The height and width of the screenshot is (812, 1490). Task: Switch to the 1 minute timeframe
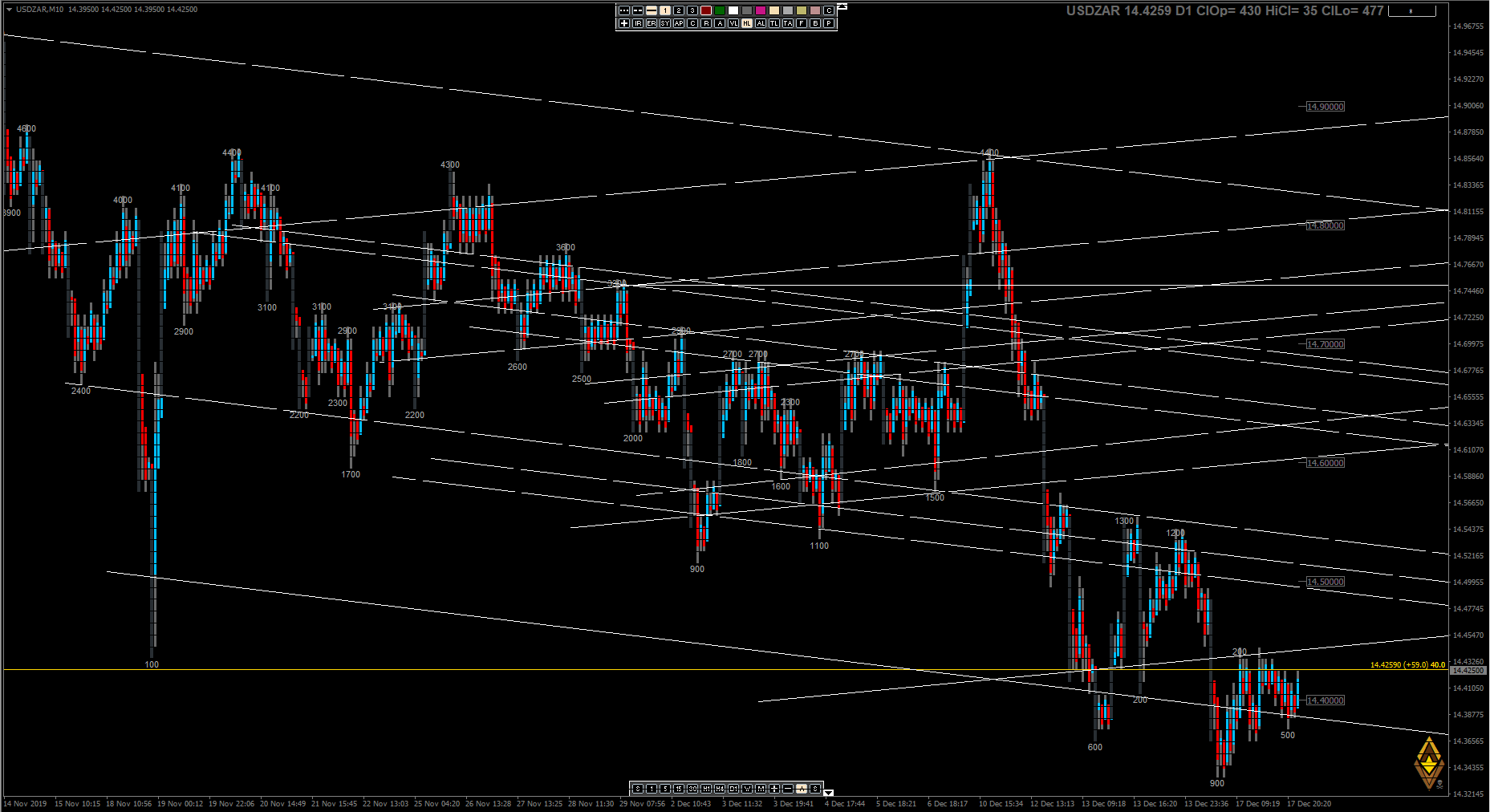pos(652,789)
